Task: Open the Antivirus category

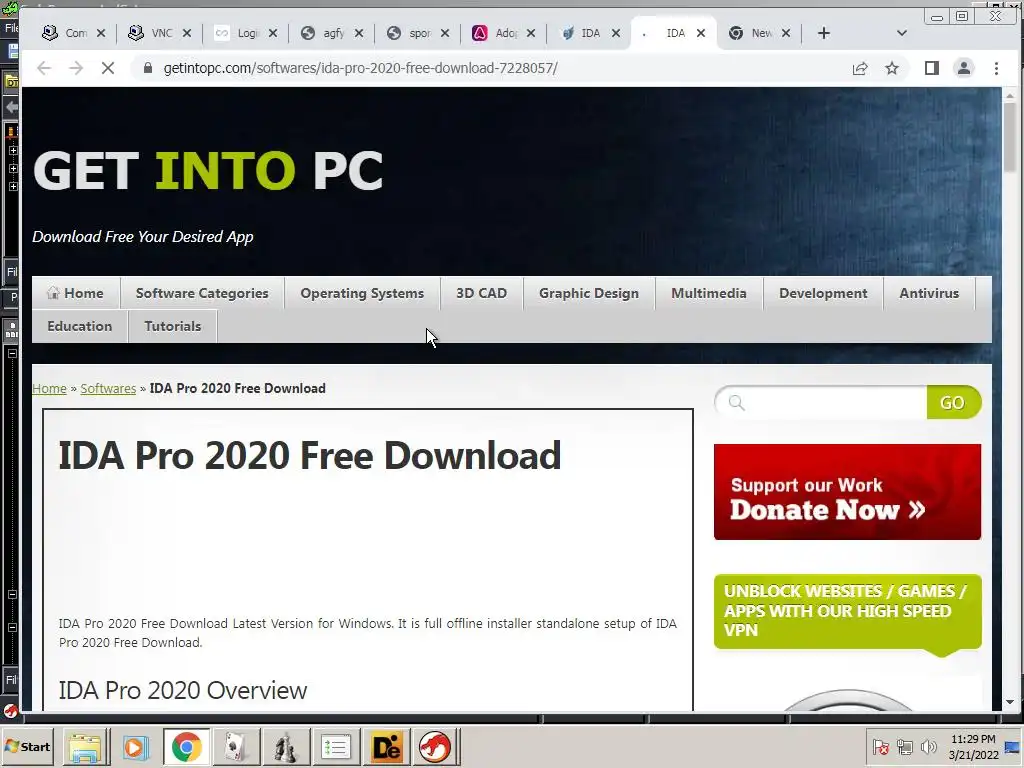Action: click(x=929, y=293)
